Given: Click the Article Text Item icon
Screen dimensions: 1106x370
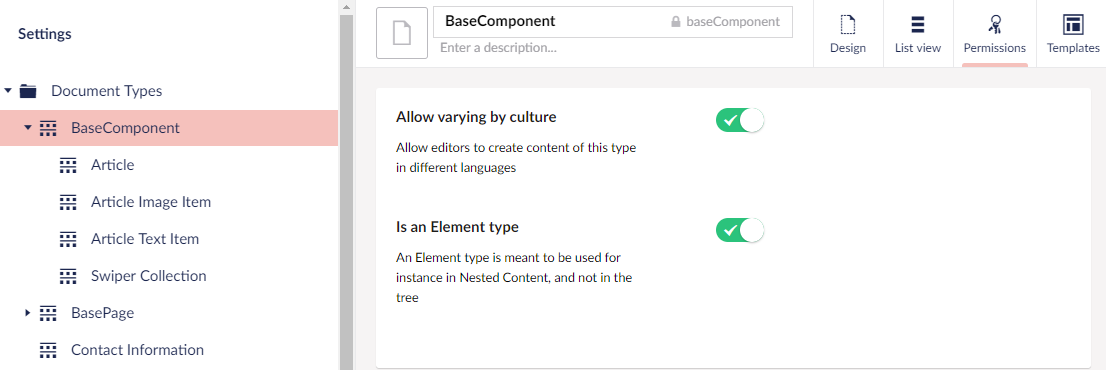Looking at the screenshot, I should [68, 238].
